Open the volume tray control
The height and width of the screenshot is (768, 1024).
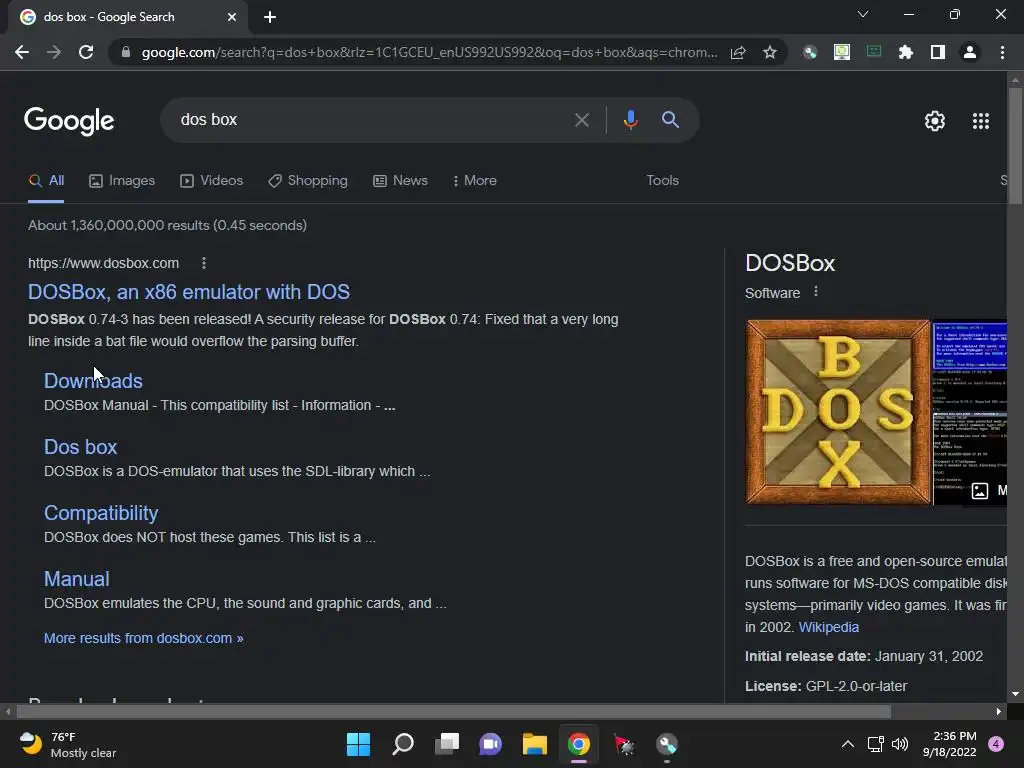900,744
